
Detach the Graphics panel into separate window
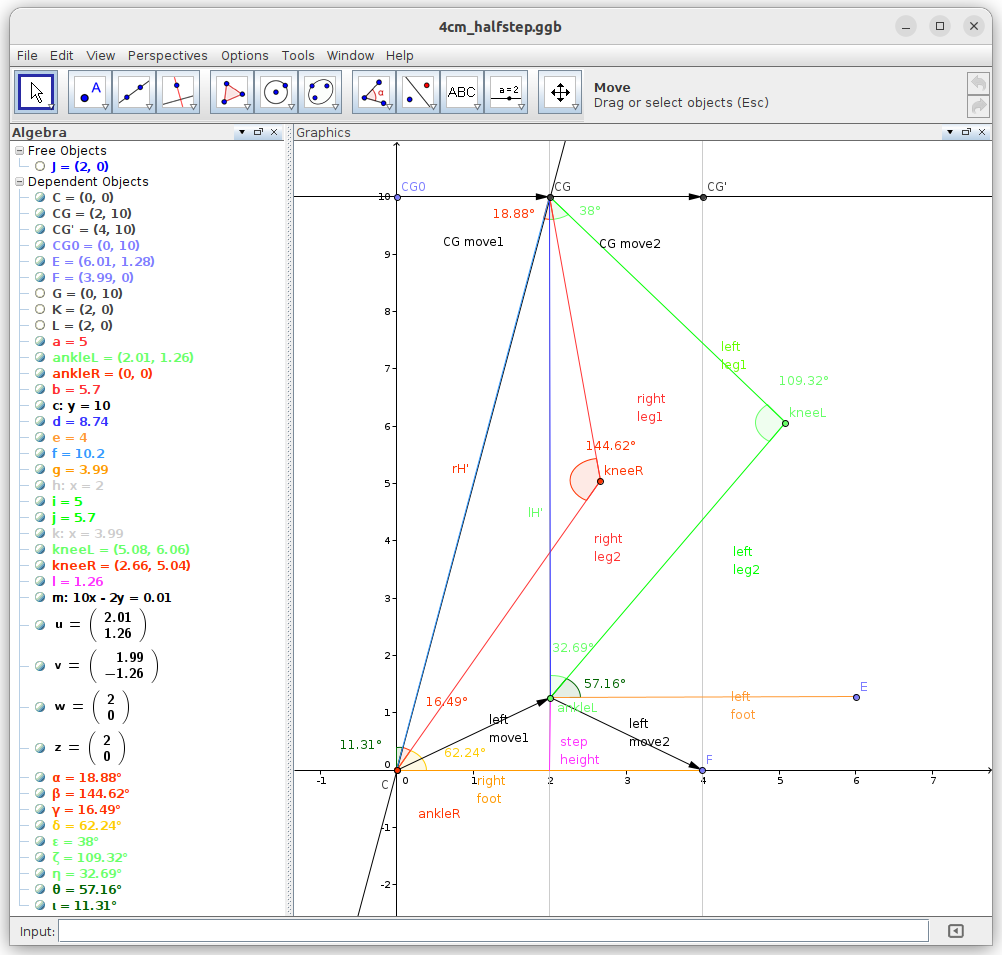pos(966,132)
